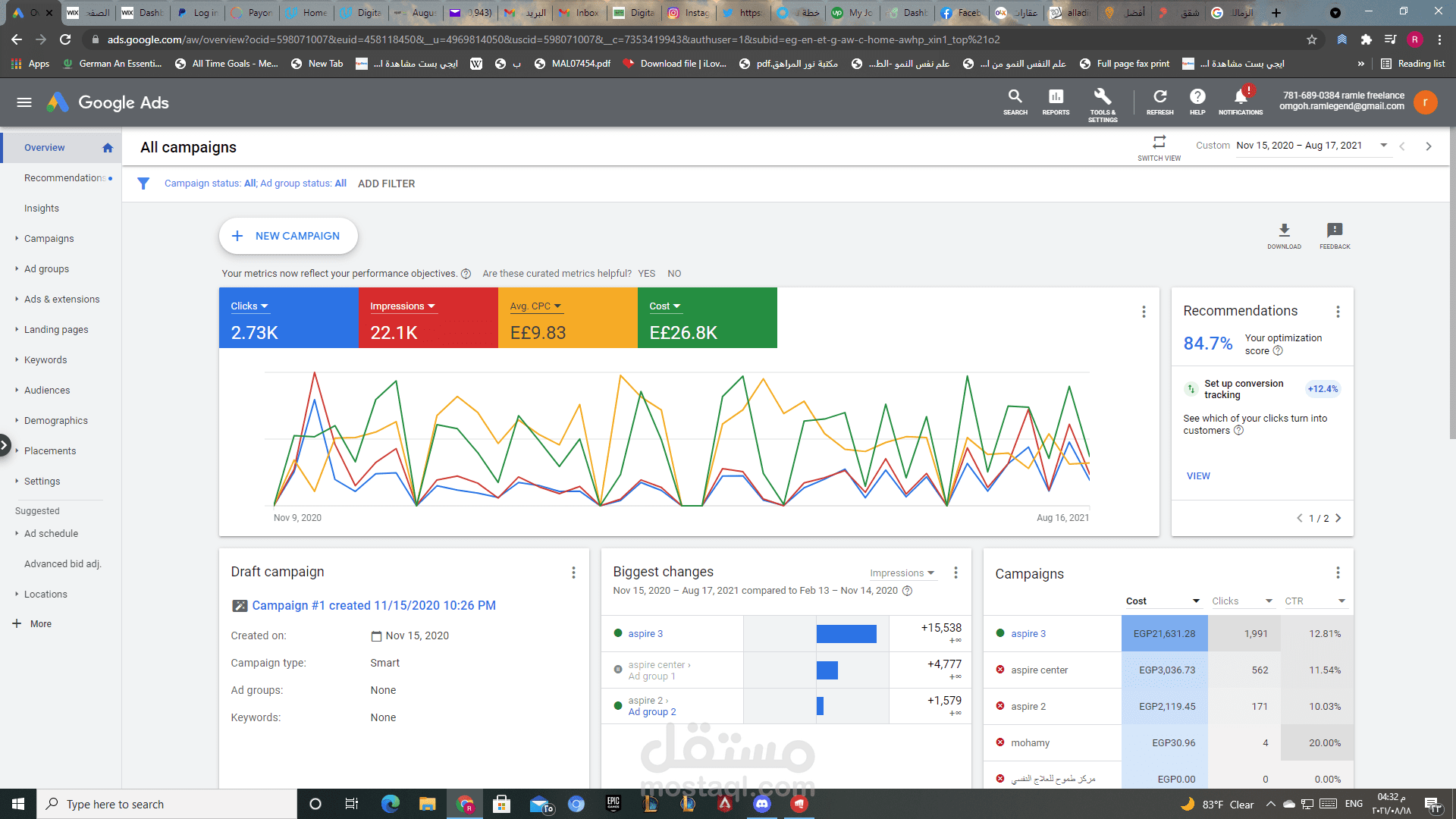Viewport: 1456px width, 819px height.
Task: Open Draft campaign three-dot menu
Action: click(573, 573)
